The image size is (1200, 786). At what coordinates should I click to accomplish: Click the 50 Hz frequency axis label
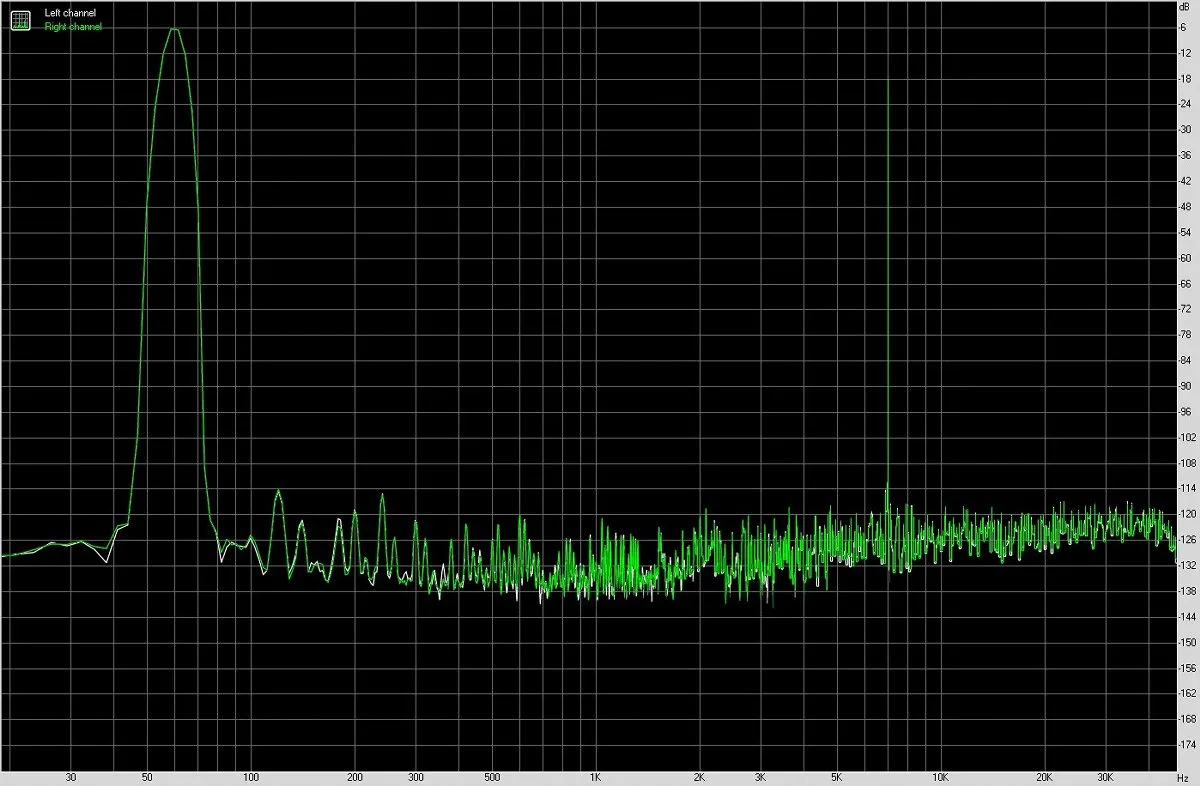click(x=146, y=777)
